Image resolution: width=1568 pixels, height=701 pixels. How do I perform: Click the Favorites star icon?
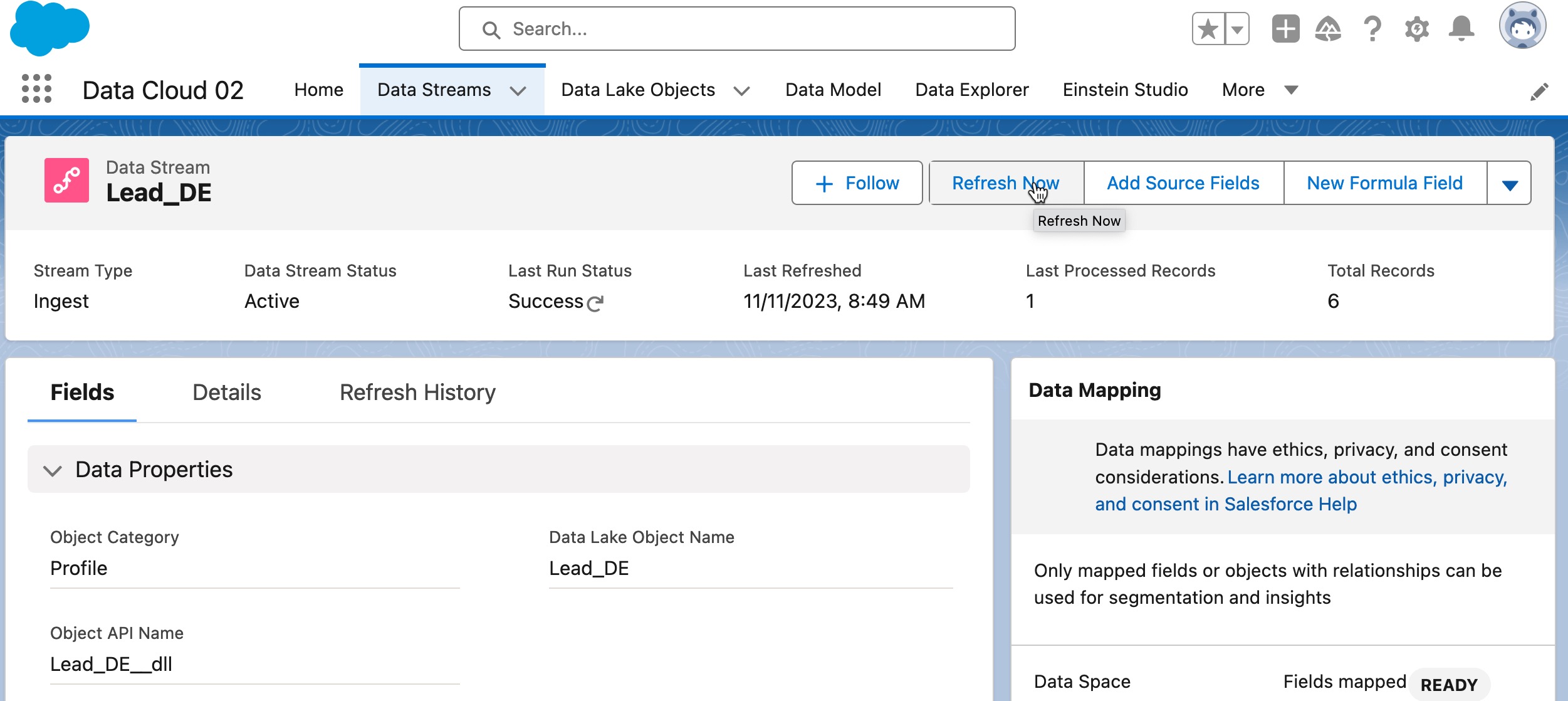click(1208, 29)
